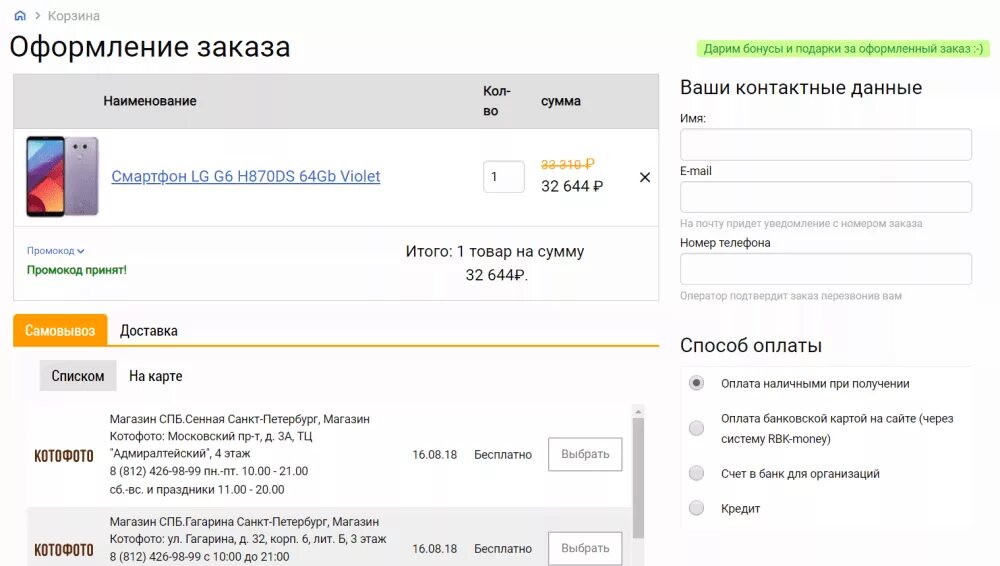Select Счет в банк для организаций
This screenshot has width=1000, height=566.
pyautogui.click(x=696, y=473)
